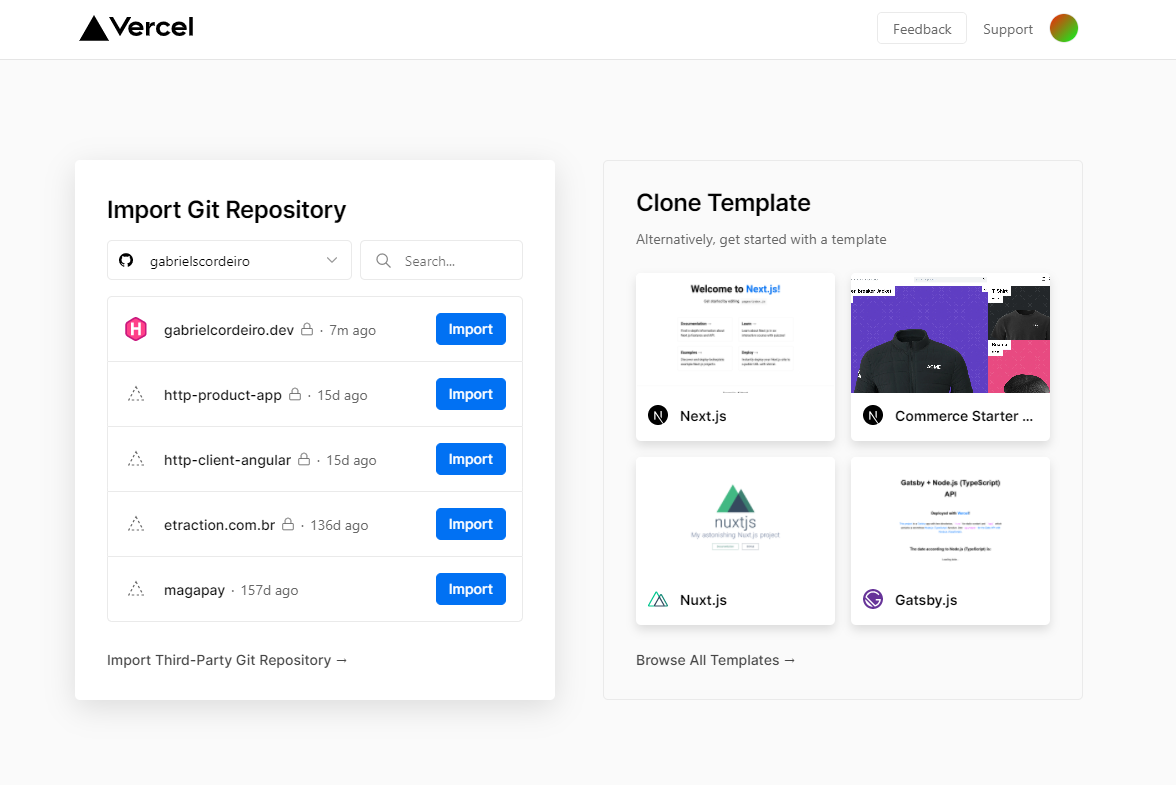The width and height of the screenshot is (1176, 785).
Task: Click the http-client-angular repository name
Action: point(227,460)
